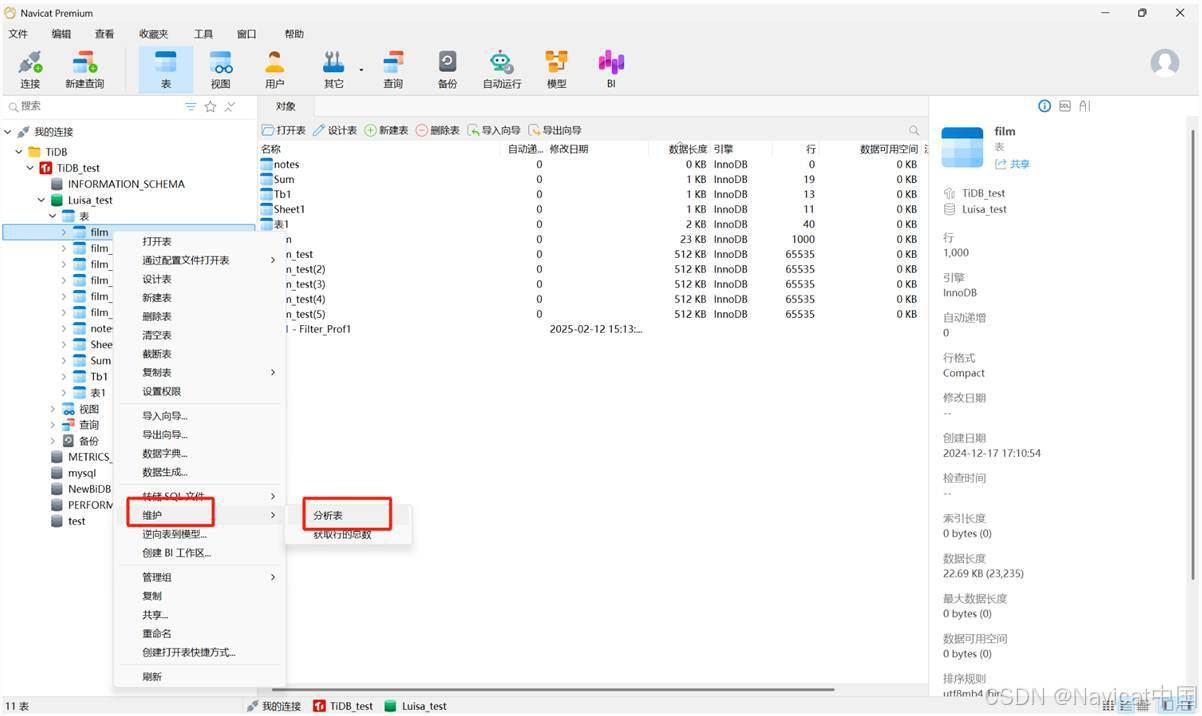Choose 刷新 in the context menu
The image size is (1202, 716).
coord(199,677)
